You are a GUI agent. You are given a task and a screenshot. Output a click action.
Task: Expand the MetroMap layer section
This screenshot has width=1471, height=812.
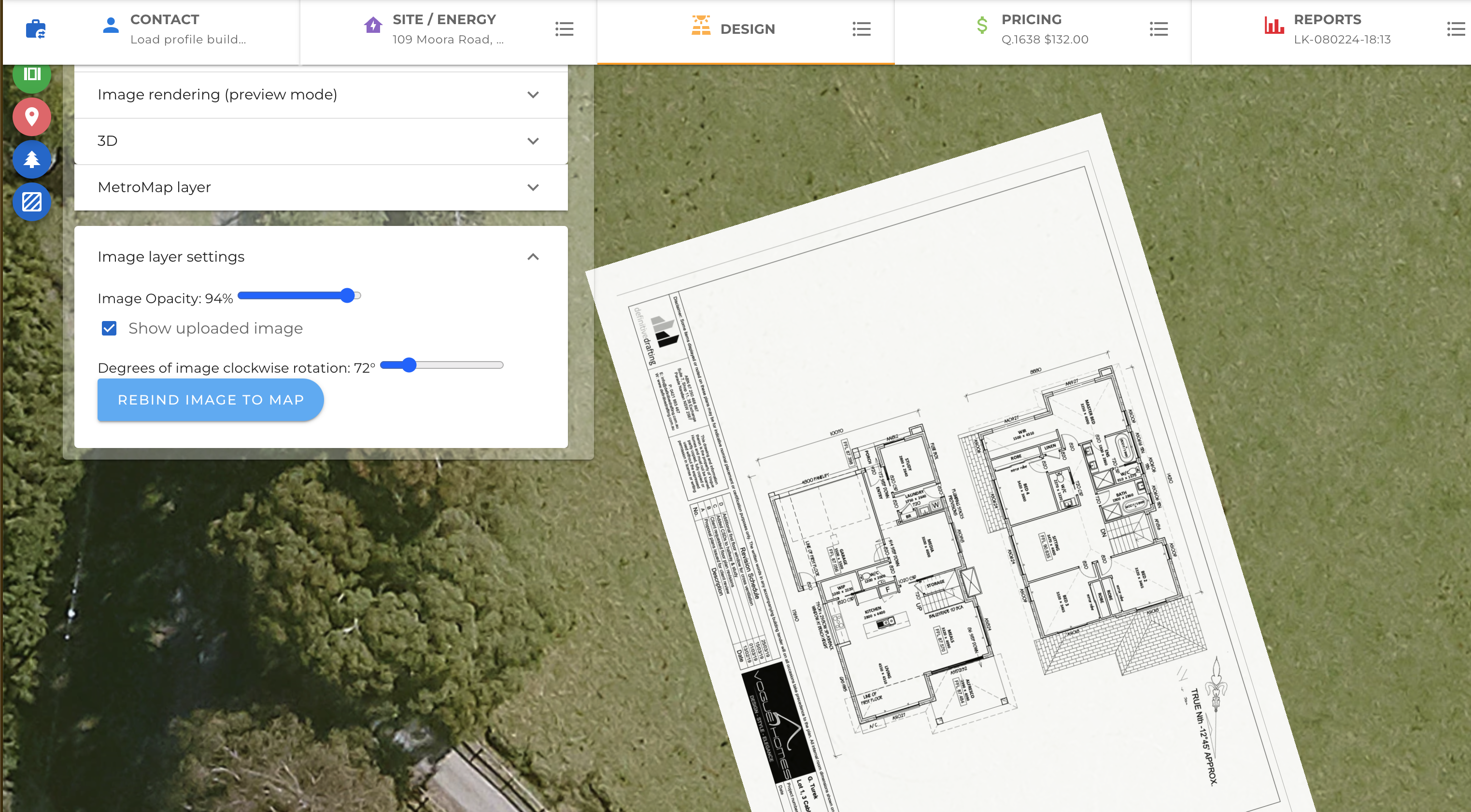click(321, 187)
